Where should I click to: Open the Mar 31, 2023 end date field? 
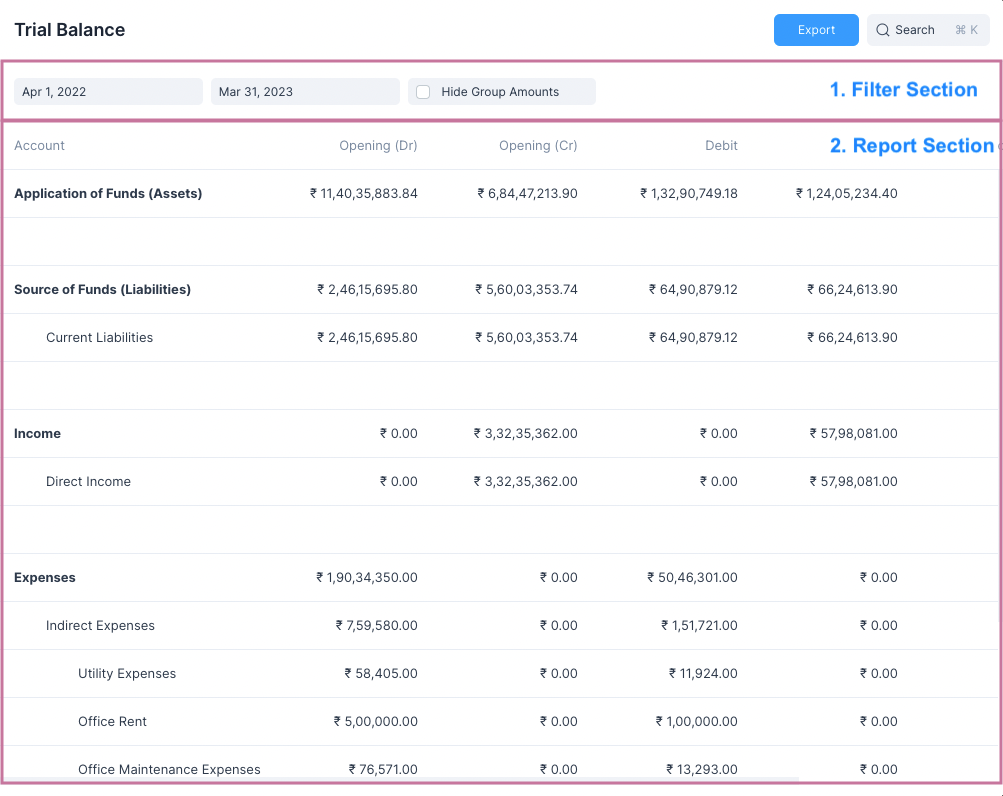pyautogui.click(x=305, y=92)
